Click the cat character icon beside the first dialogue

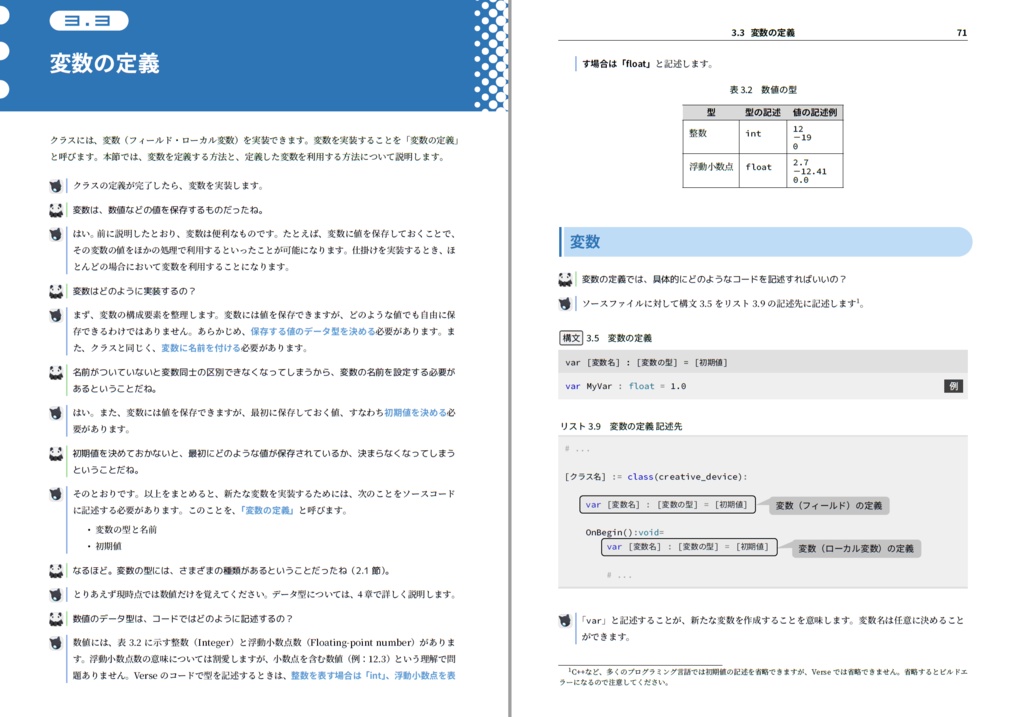[x=55, y=183]
